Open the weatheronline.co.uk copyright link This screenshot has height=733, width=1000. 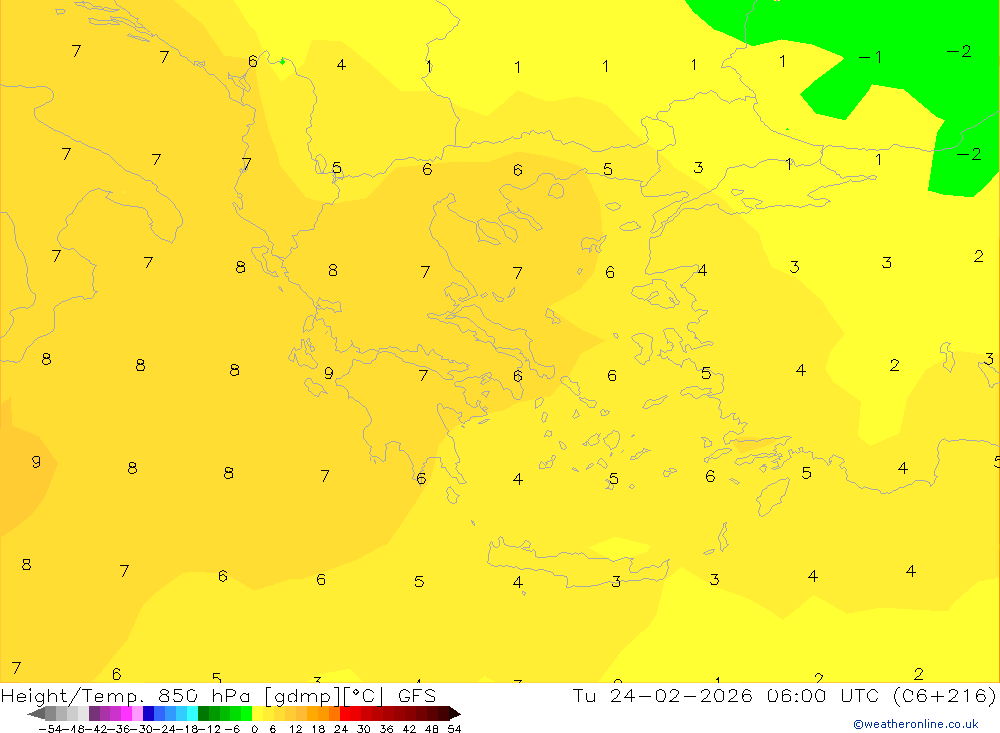(x=915, y=724)
